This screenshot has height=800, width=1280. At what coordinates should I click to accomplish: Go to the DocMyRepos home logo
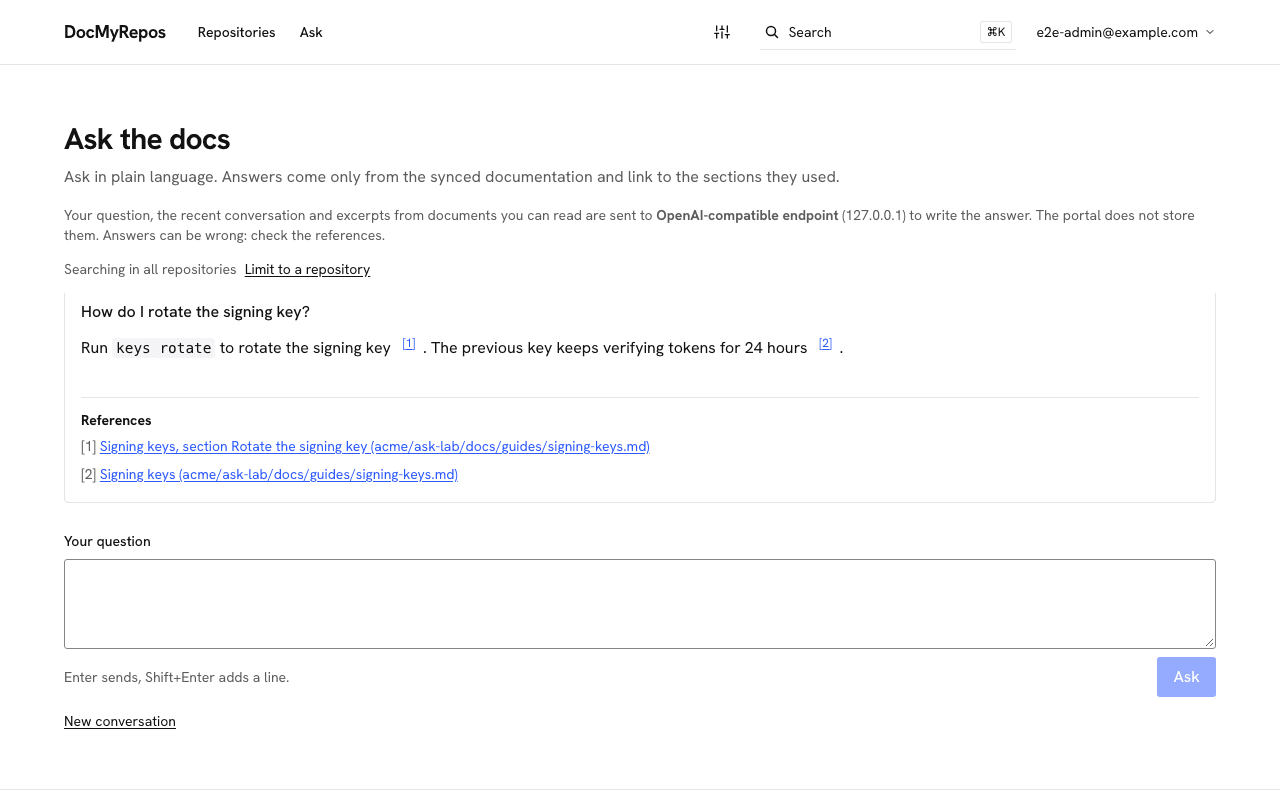click(x=115, y=32)
